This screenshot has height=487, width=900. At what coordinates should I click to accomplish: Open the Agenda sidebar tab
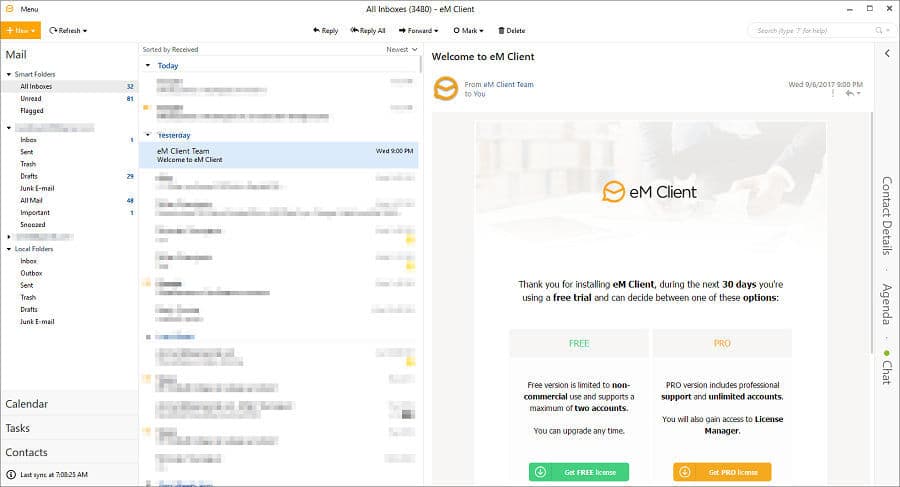click(887, 304)
